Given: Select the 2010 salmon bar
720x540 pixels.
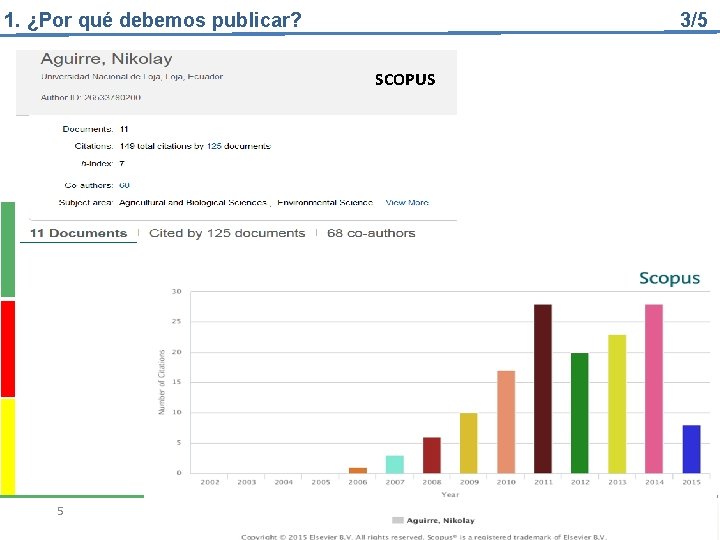Looking at the screenshot, I should tap(506, 422).
